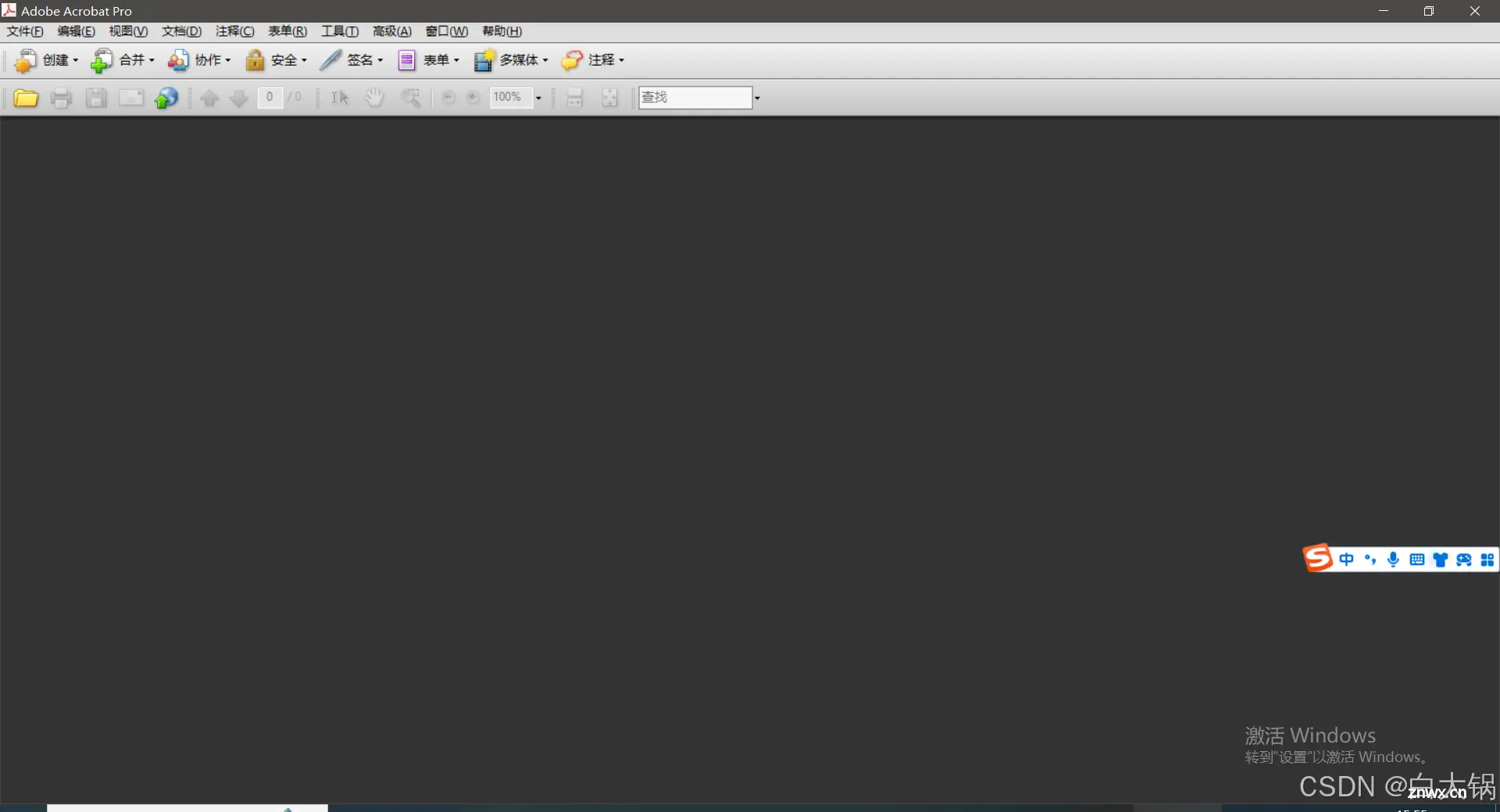The height and width of the screenshot is (812, 1500).
Task: Open the 文件(F) menu
Action: coord(25,31)
